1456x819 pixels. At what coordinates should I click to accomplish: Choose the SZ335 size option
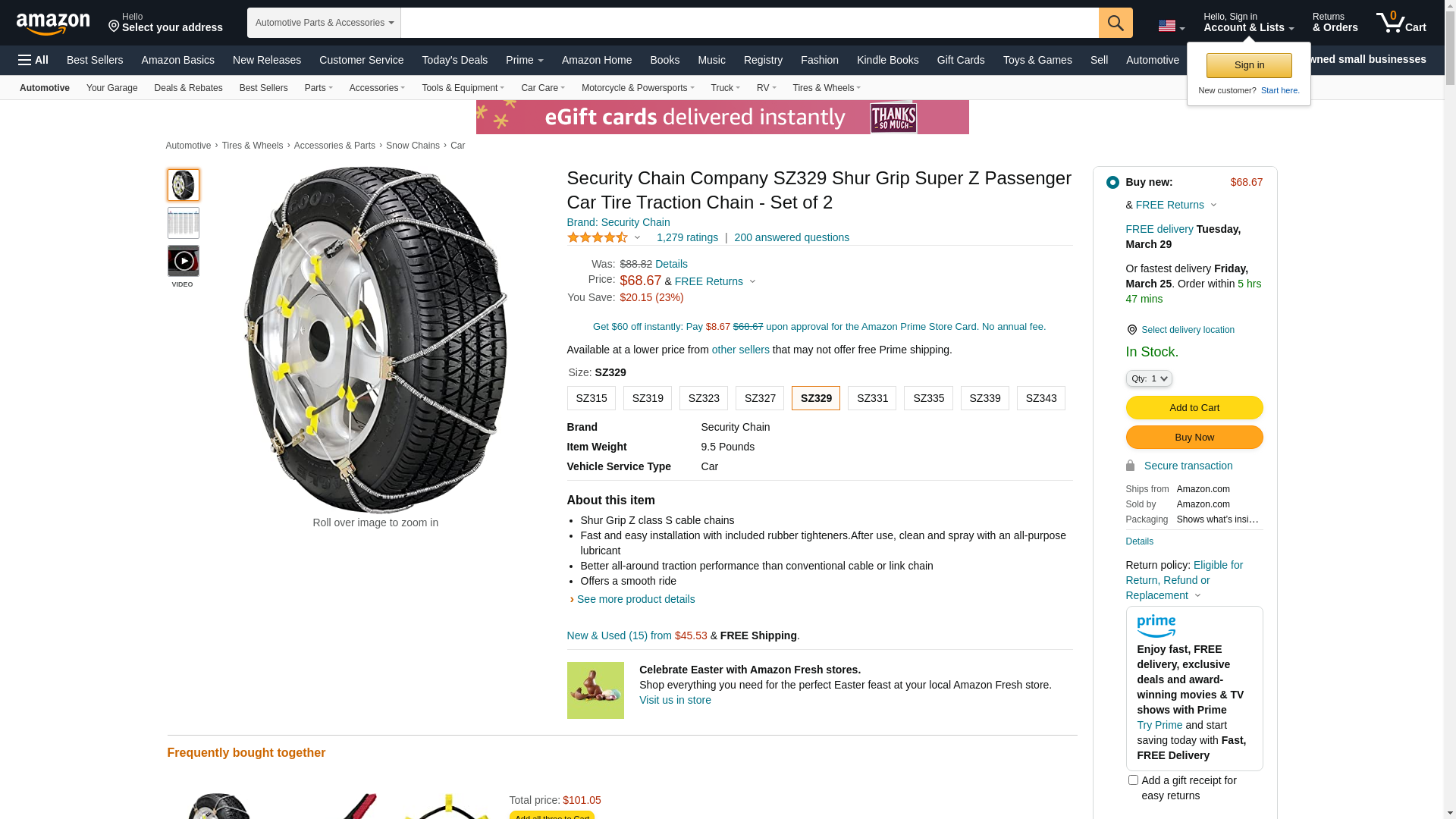pos(928,398)
